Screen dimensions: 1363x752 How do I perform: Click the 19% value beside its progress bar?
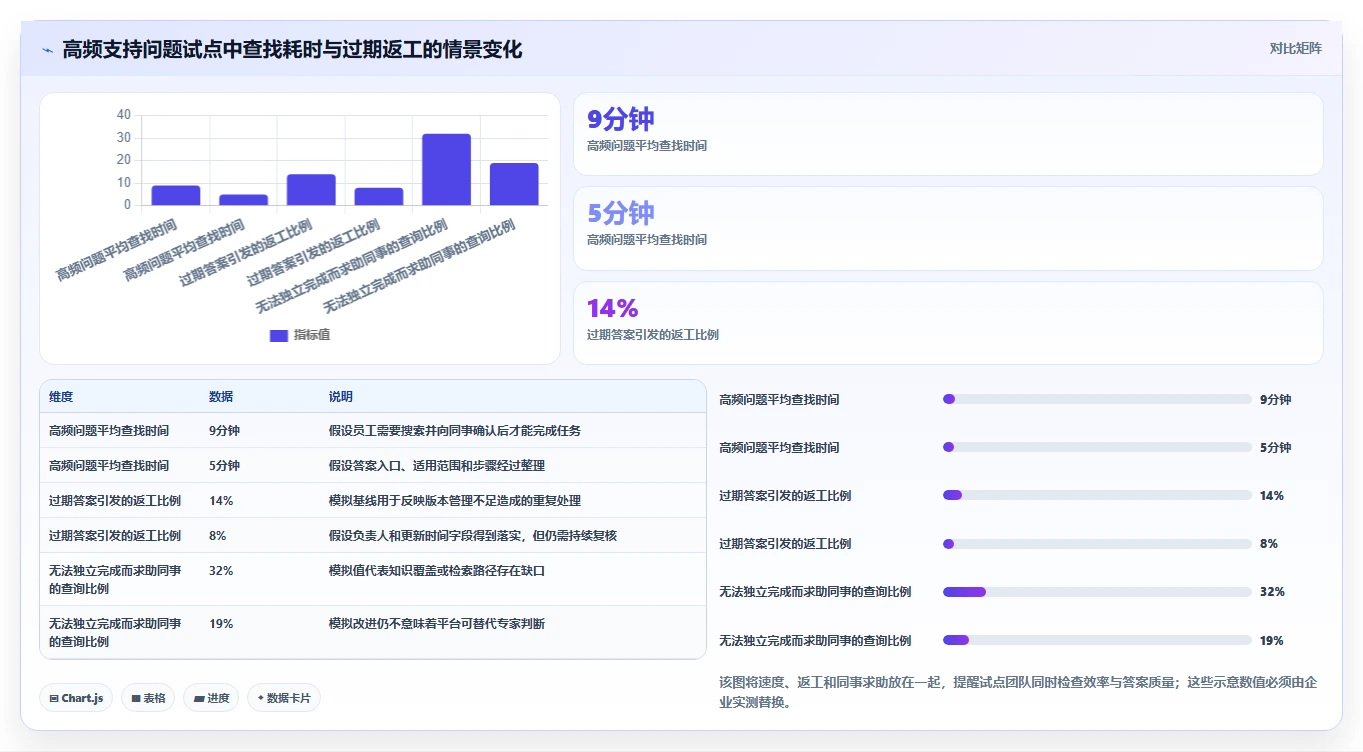tap(1272, 640)
